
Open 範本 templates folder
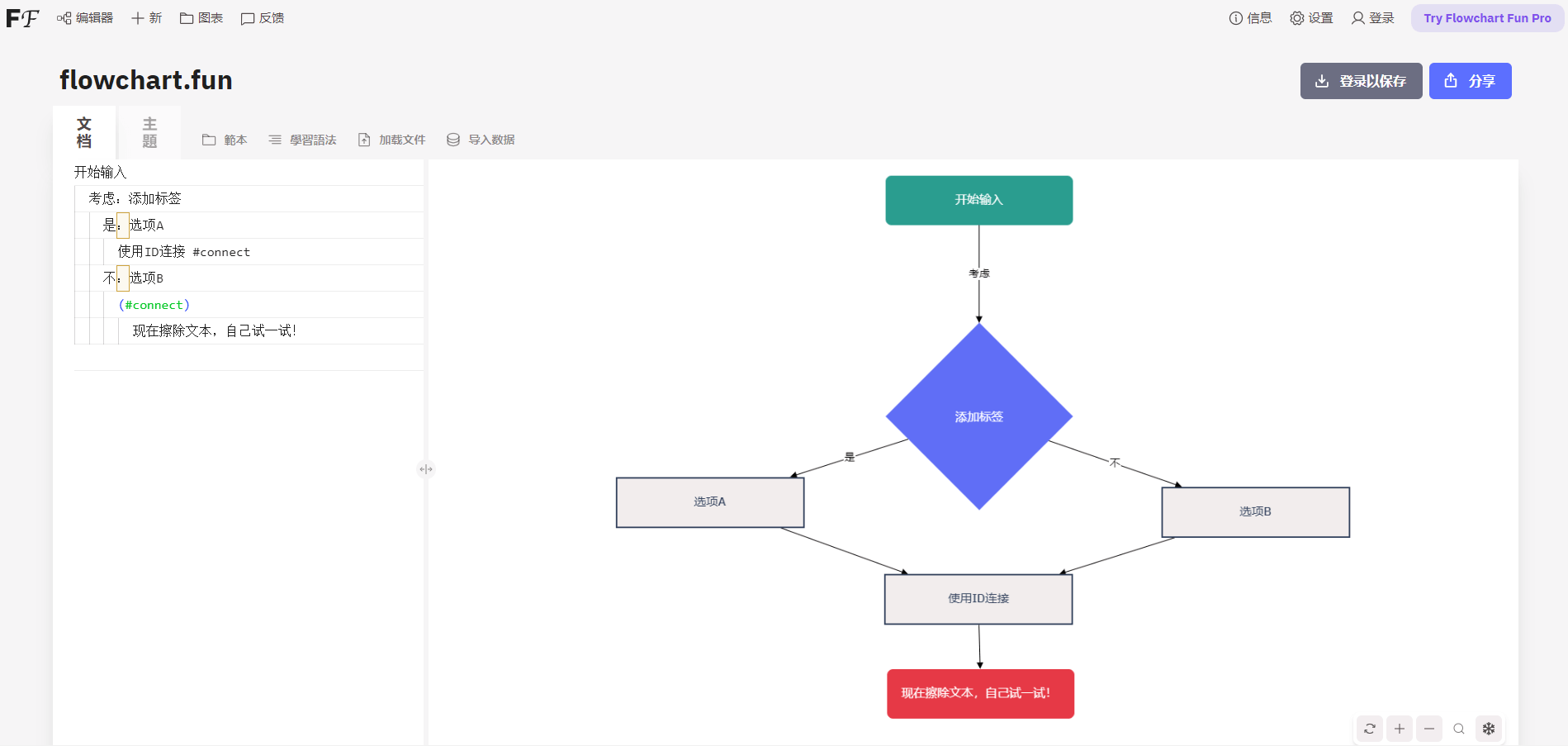(225, 140)
